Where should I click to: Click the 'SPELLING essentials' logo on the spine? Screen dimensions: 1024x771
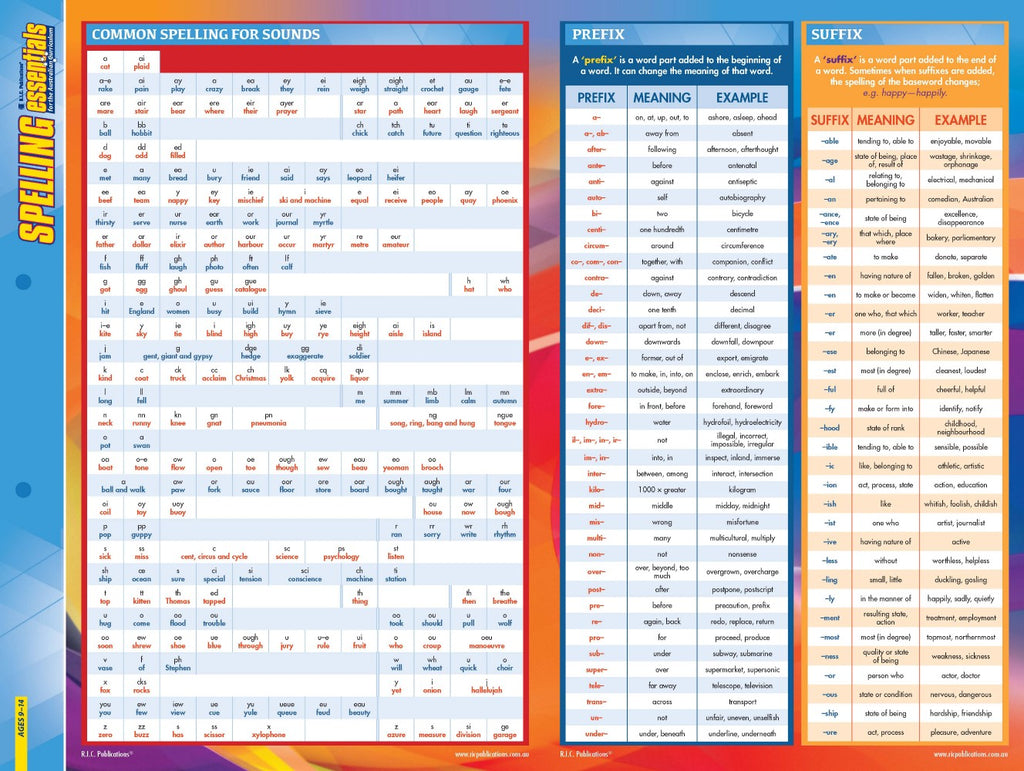click(x=36, y=133)
